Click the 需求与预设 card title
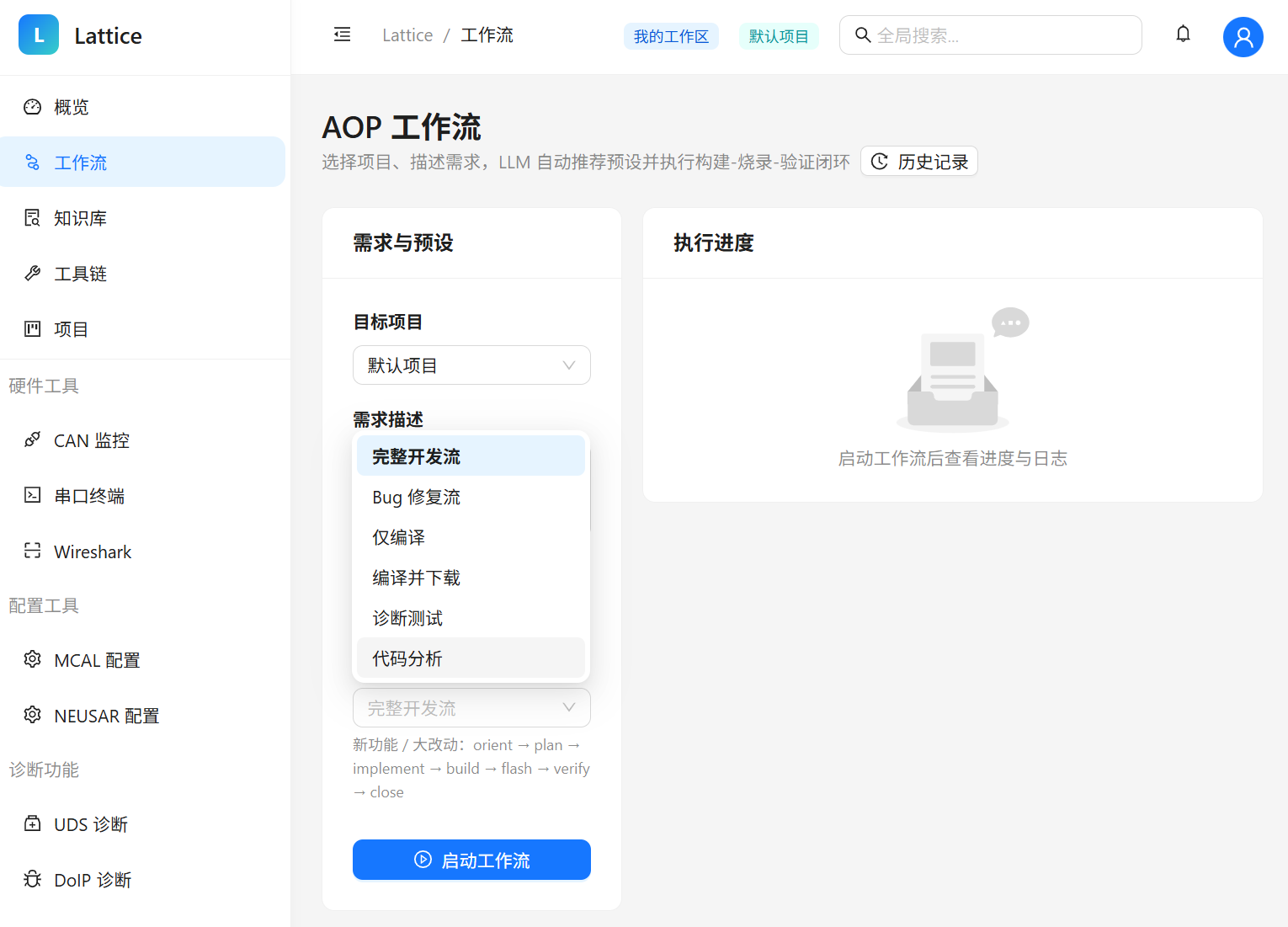Viewport: 1288px width, 927px height. click(403, 242)
